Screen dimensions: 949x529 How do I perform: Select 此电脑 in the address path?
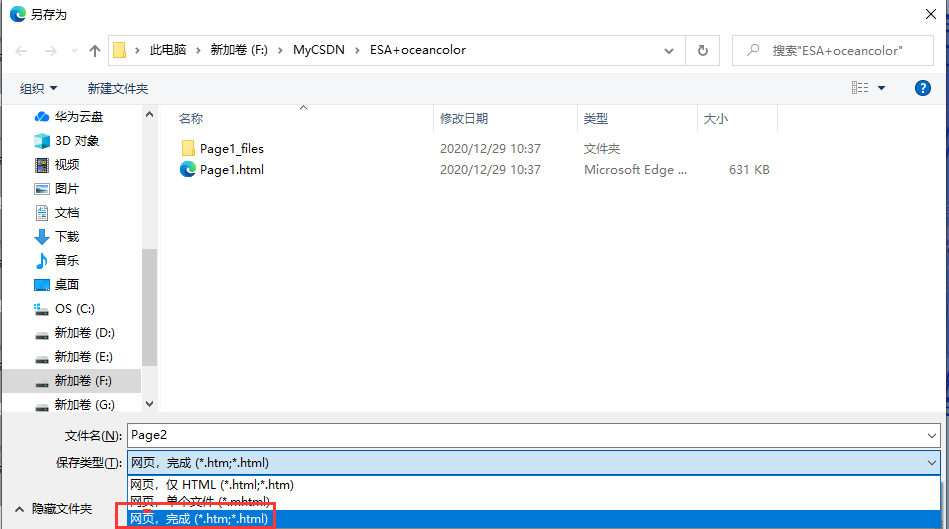tap(168, 50)
